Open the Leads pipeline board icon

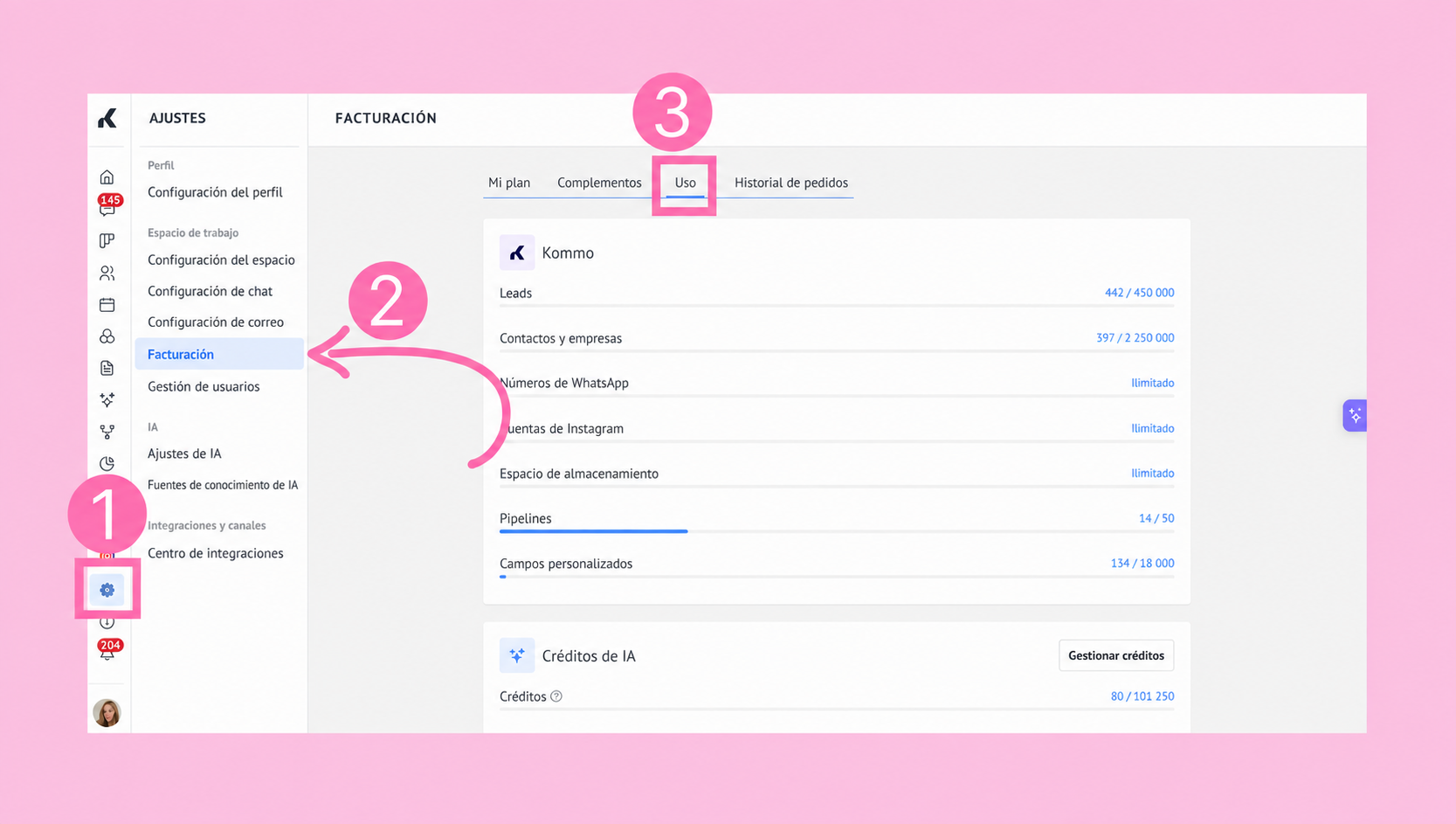coord(107,240)
